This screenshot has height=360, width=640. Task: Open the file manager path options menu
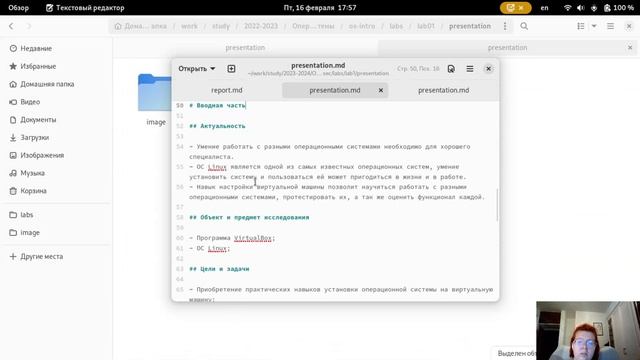[x=505, y=26]
